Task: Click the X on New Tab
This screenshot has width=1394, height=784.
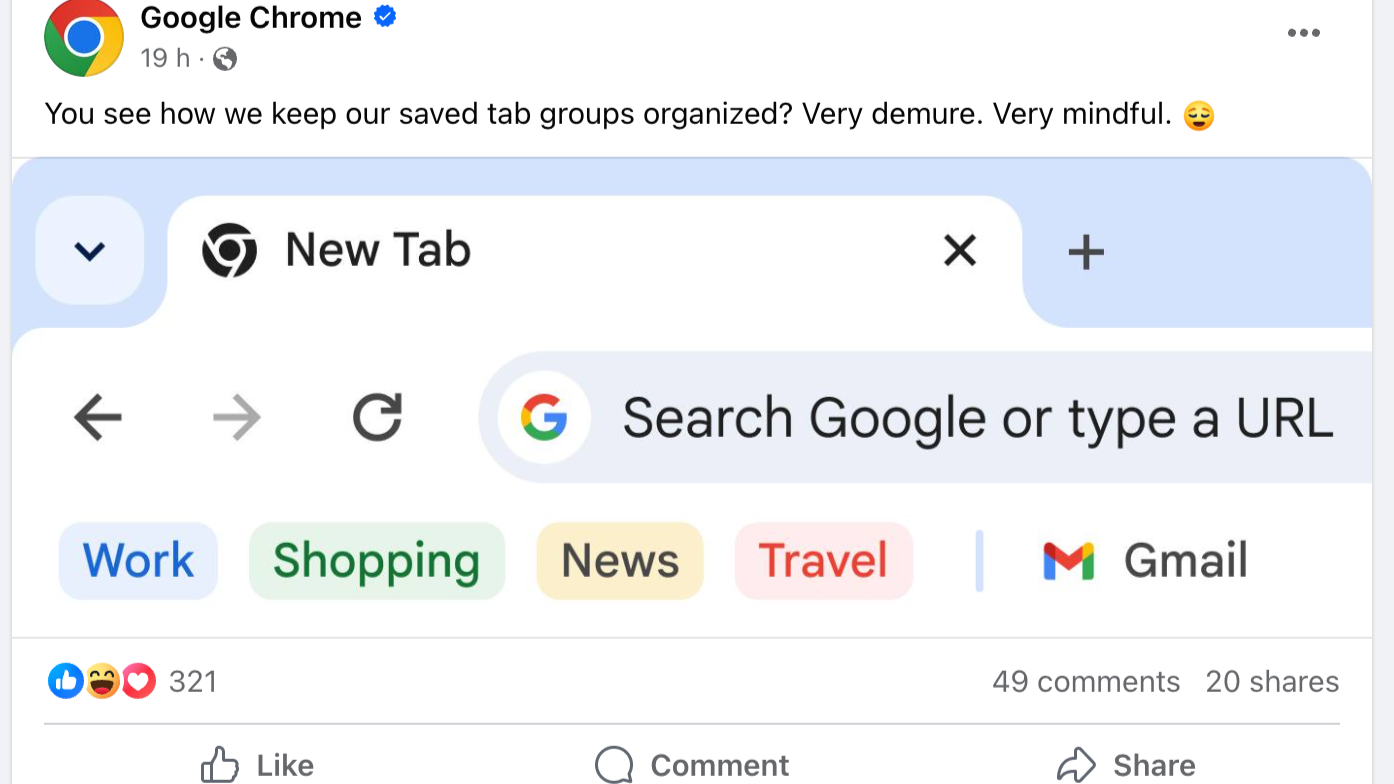Action: pos(960,250)
